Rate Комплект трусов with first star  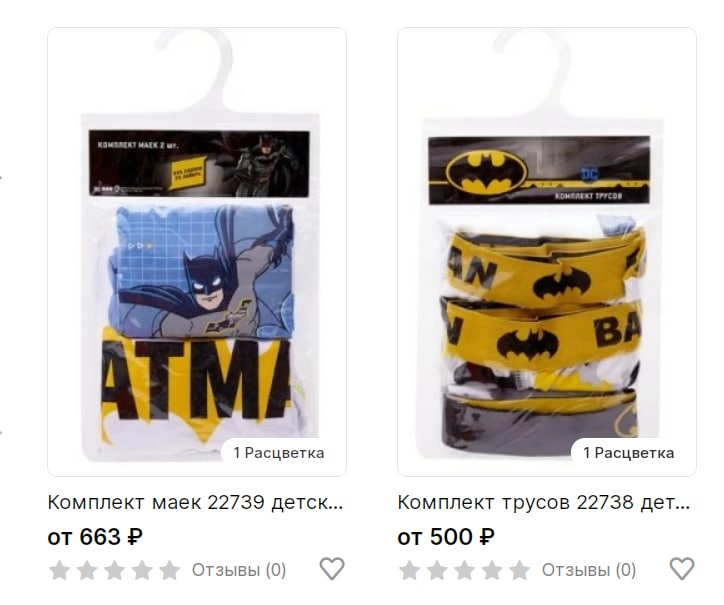click(x=409, y=570)
